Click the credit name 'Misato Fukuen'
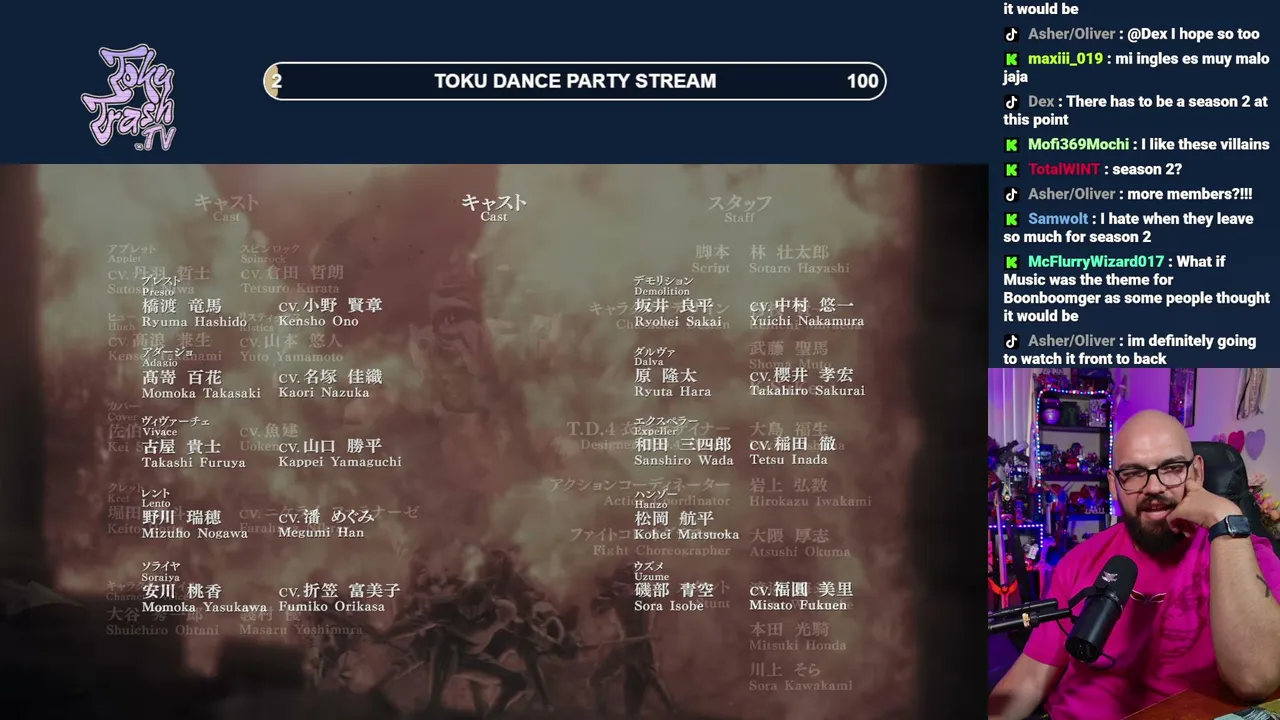The image size is (1280, 720). tap(799, 605)
